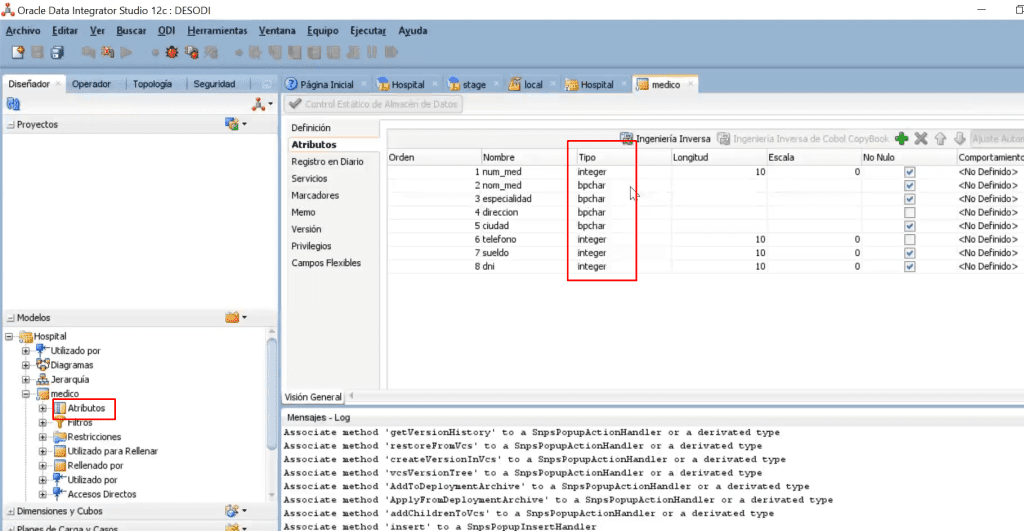Viewport: 1024px width, 531px height.
Task: Expand the Dimensiones y Cubos section
Action: click(10, 511)
